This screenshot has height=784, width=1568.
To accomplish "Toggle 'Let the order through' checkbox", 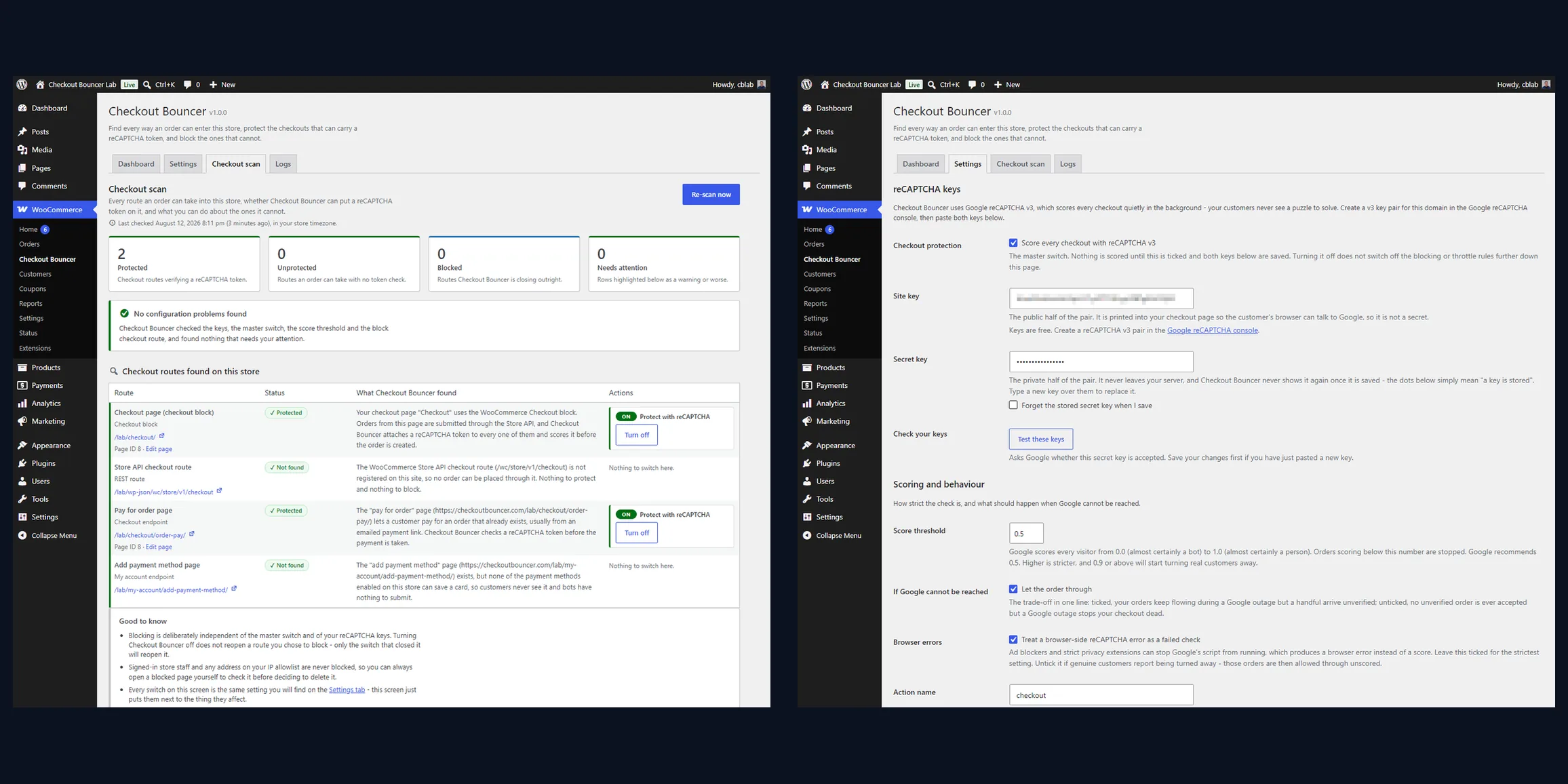I will [x=1013, y=589].
